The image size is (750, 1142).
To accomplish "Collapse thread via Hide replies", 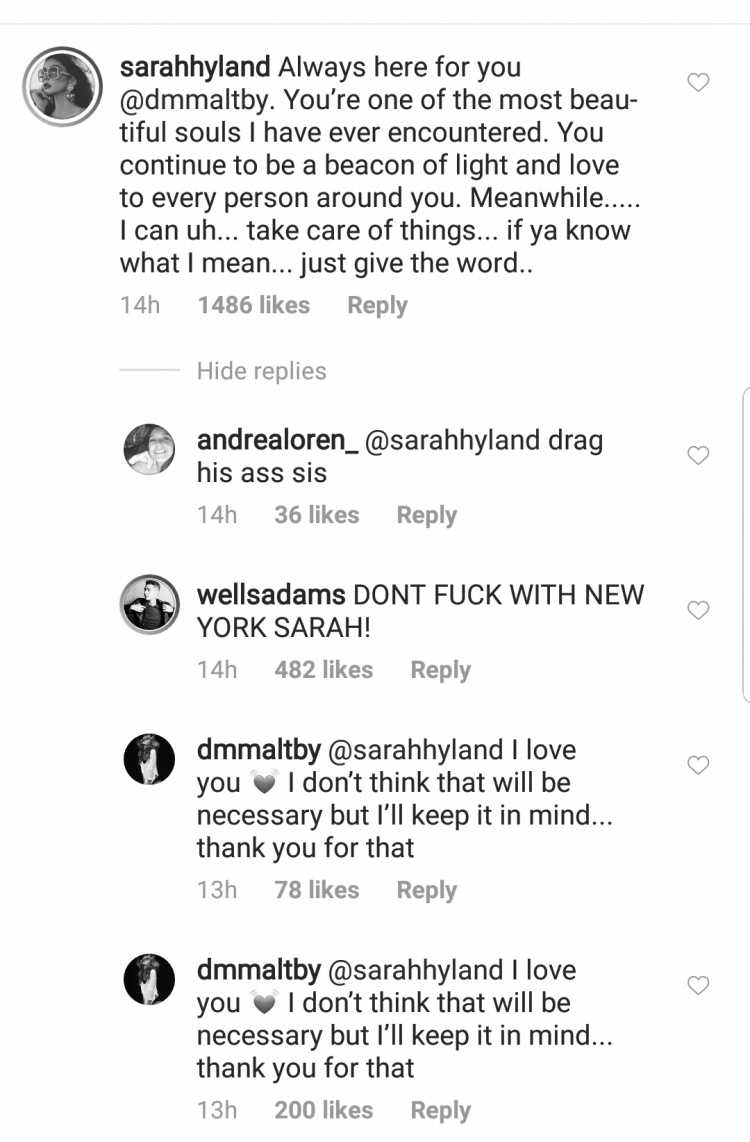I will (261, 371).
